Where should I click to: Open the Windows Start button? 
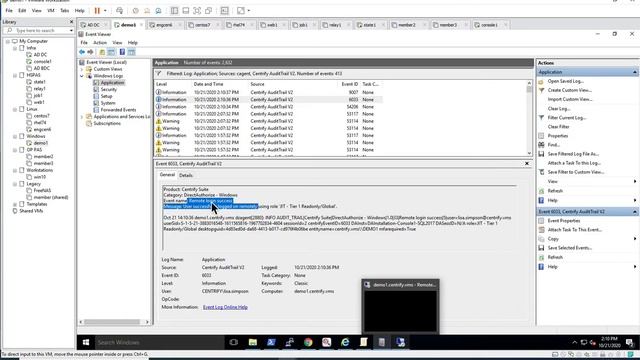click(86, 342)
